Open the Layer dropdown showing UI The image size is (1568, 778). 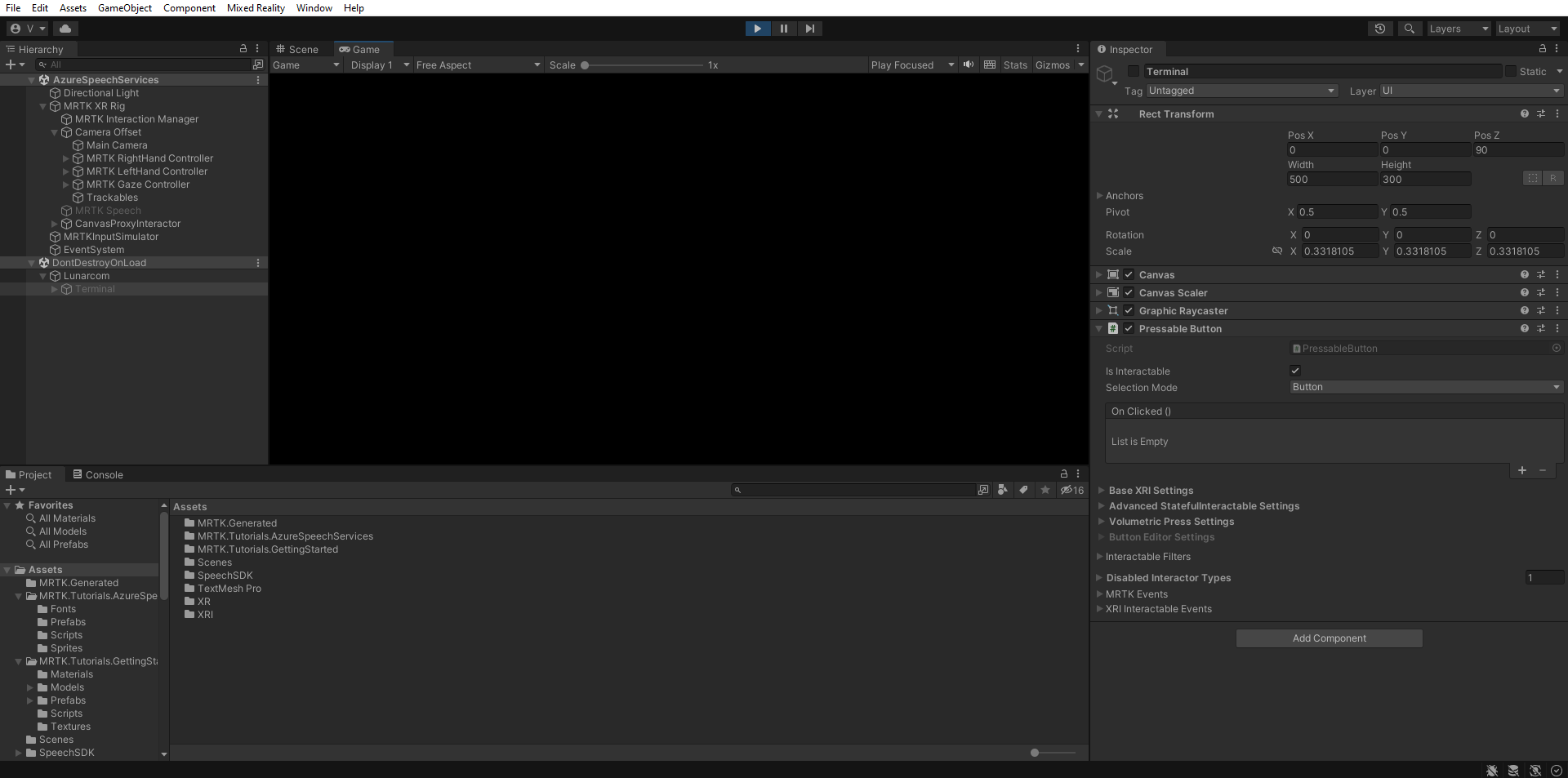click(1471, 91)
